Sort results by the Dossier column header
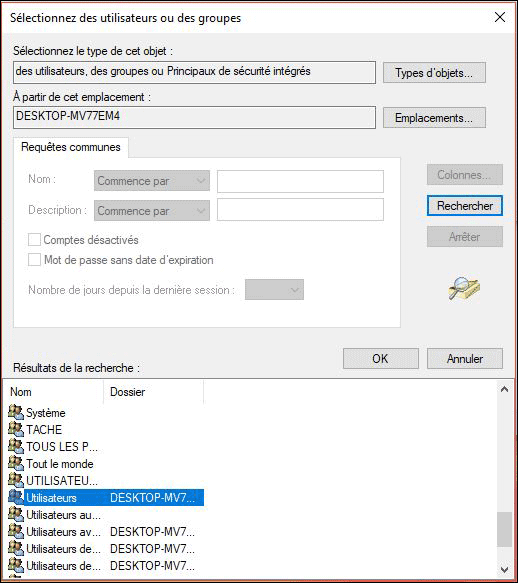Image resolution: width=518 pixels, height=583 pixels. [x=154, y=392]
